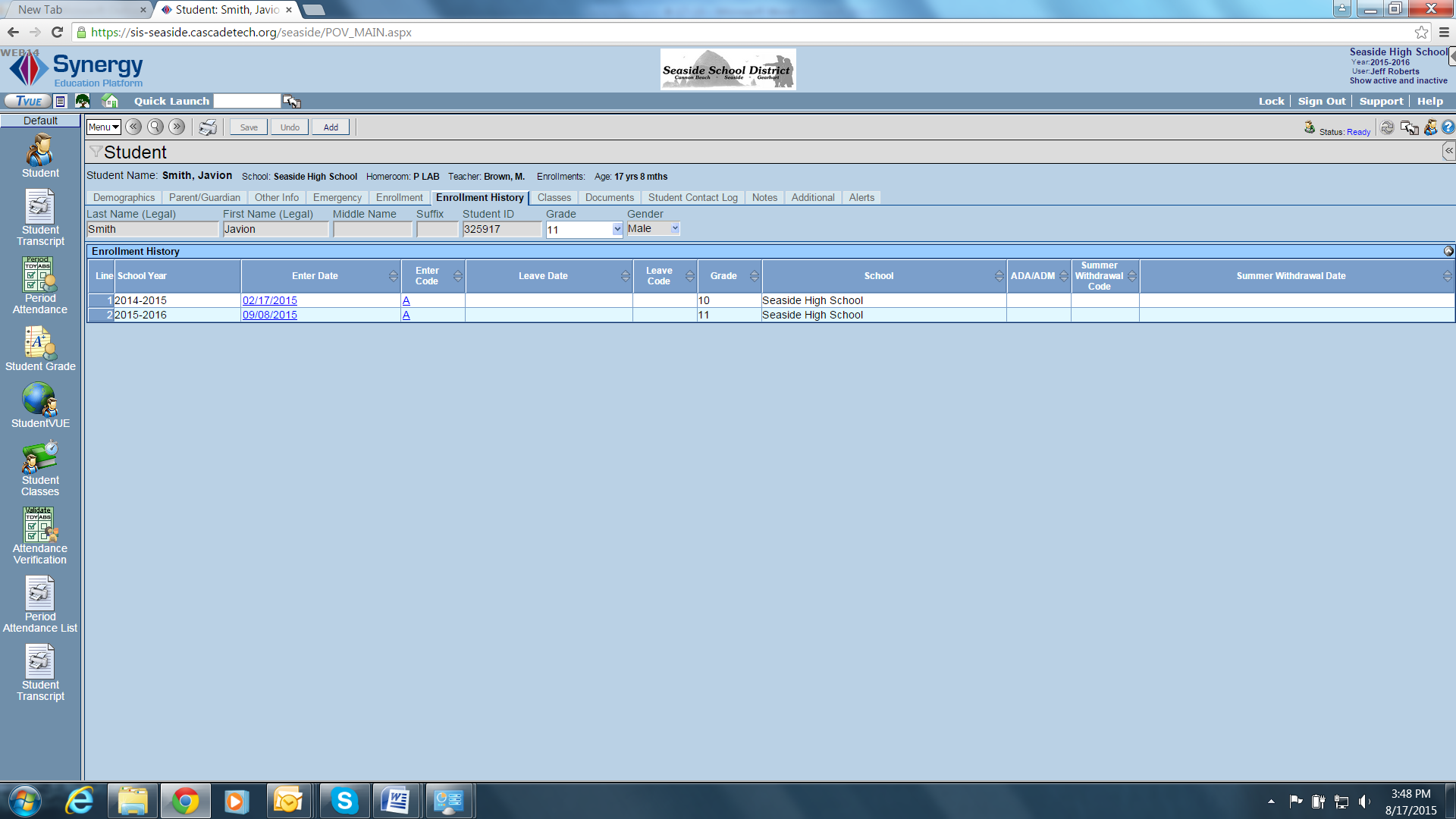Collapse the Enrollment History section circle button
1456x819 pixels.
1448,251
